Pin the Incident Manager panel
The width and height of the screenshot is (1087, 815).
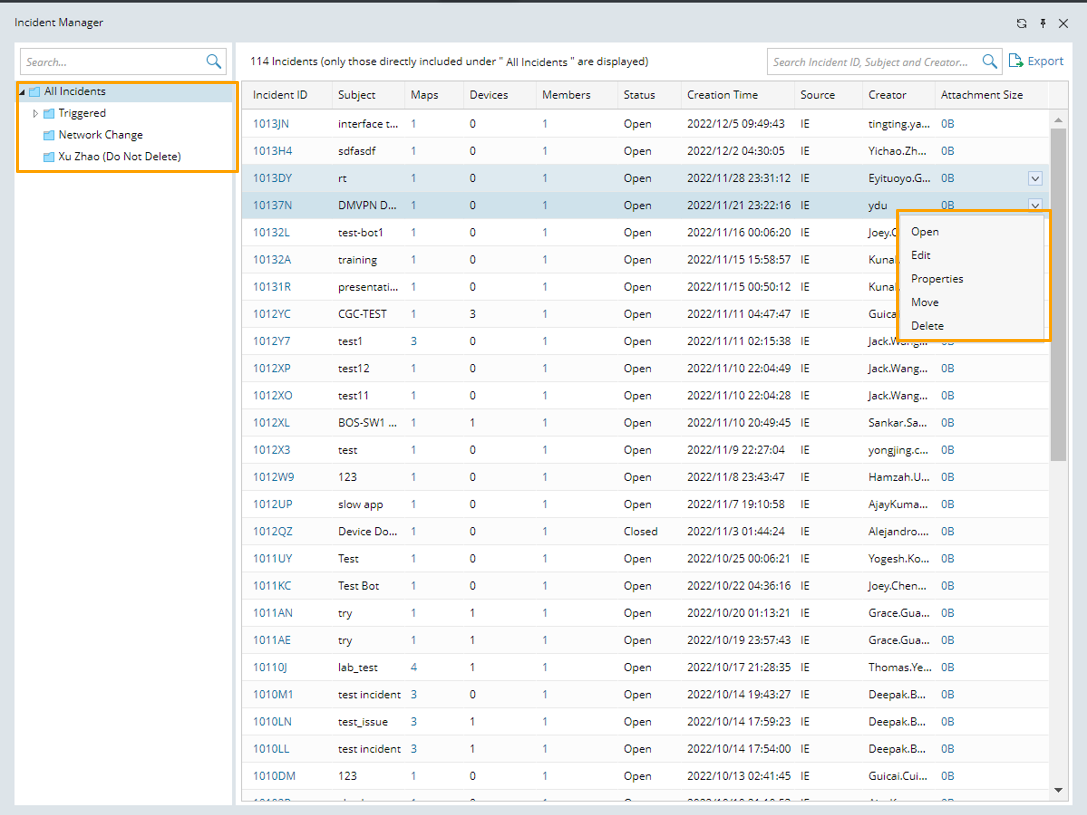(x=1043, y=23)
